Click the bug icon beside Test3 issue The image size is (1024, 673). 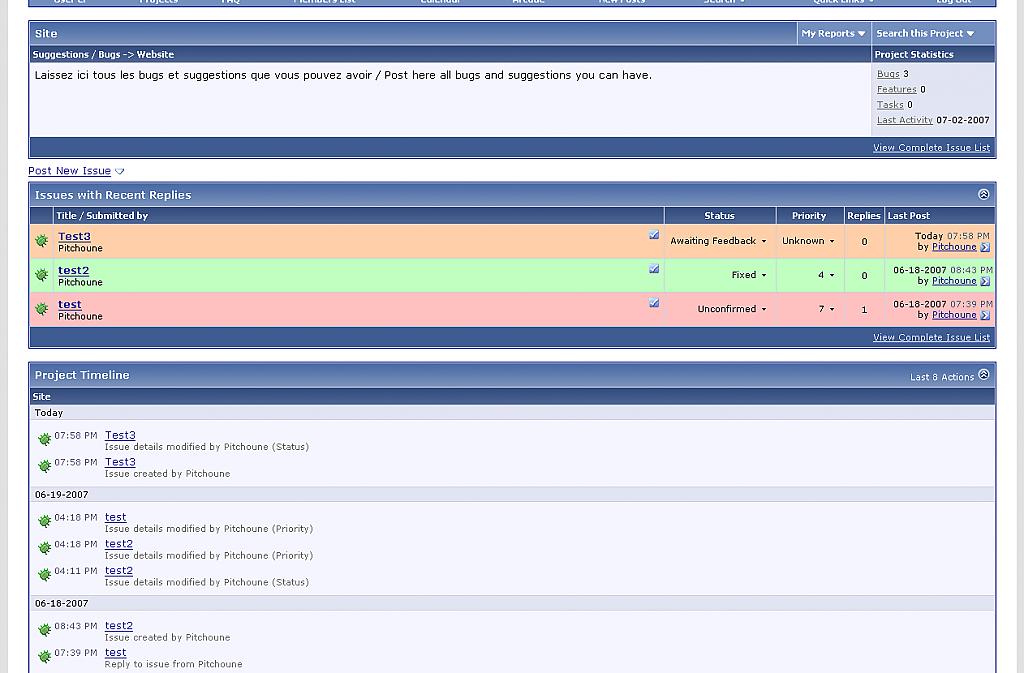[41, 241]
